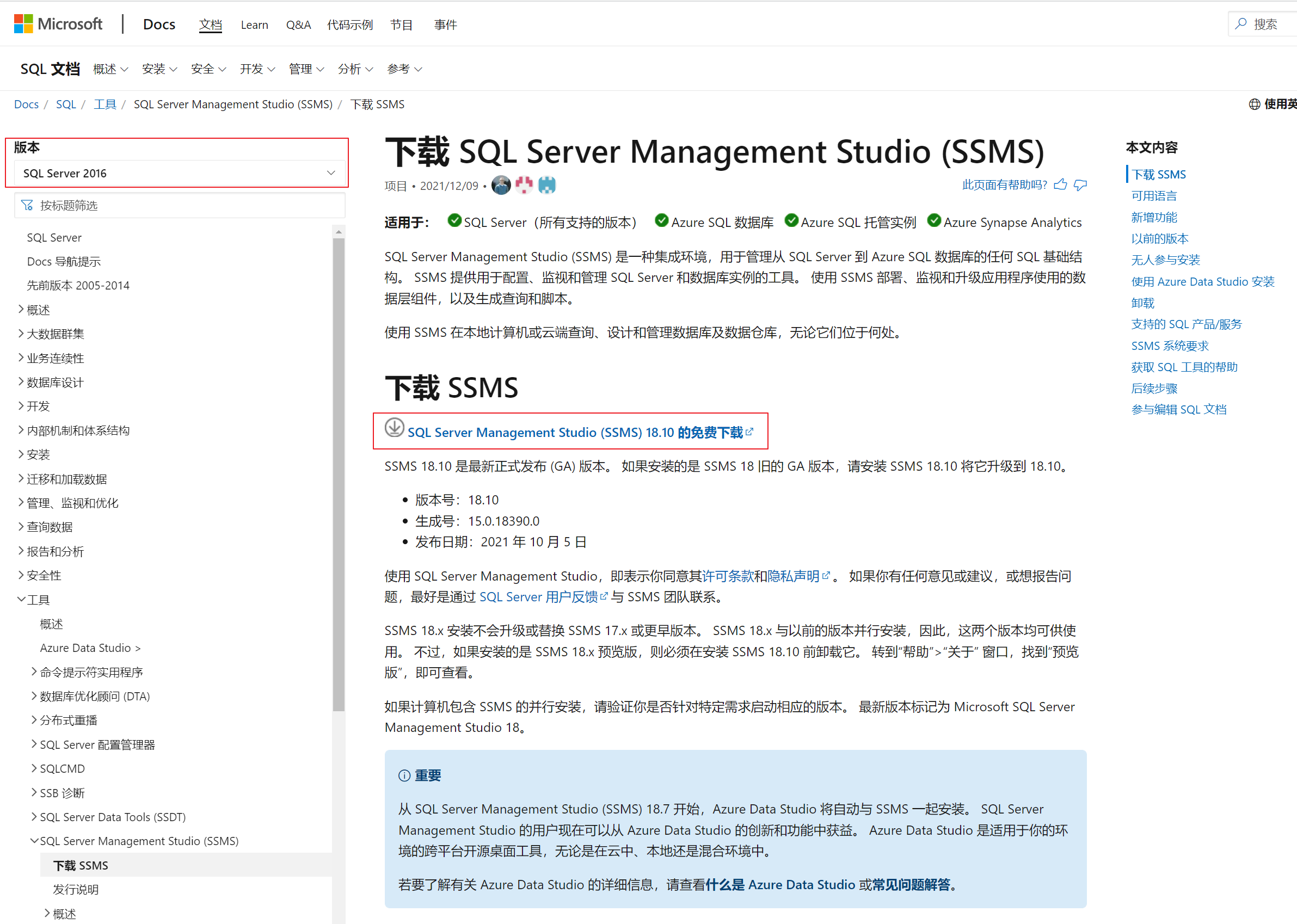Jump to 参与编辑 SQL 文档 section
The width and height of the screenshot is (1297, 924).
pos(1179,410)
